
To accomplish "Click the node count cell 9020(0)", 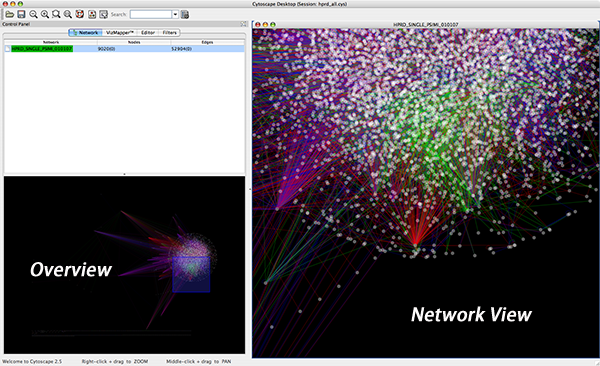I will (106, 49).
